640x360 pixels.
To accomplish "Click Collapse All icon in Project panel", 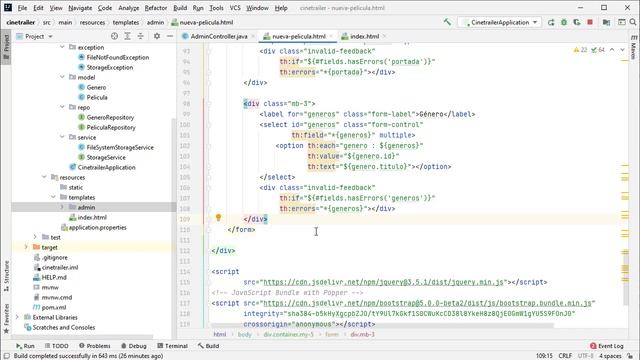I will (140, 36).
